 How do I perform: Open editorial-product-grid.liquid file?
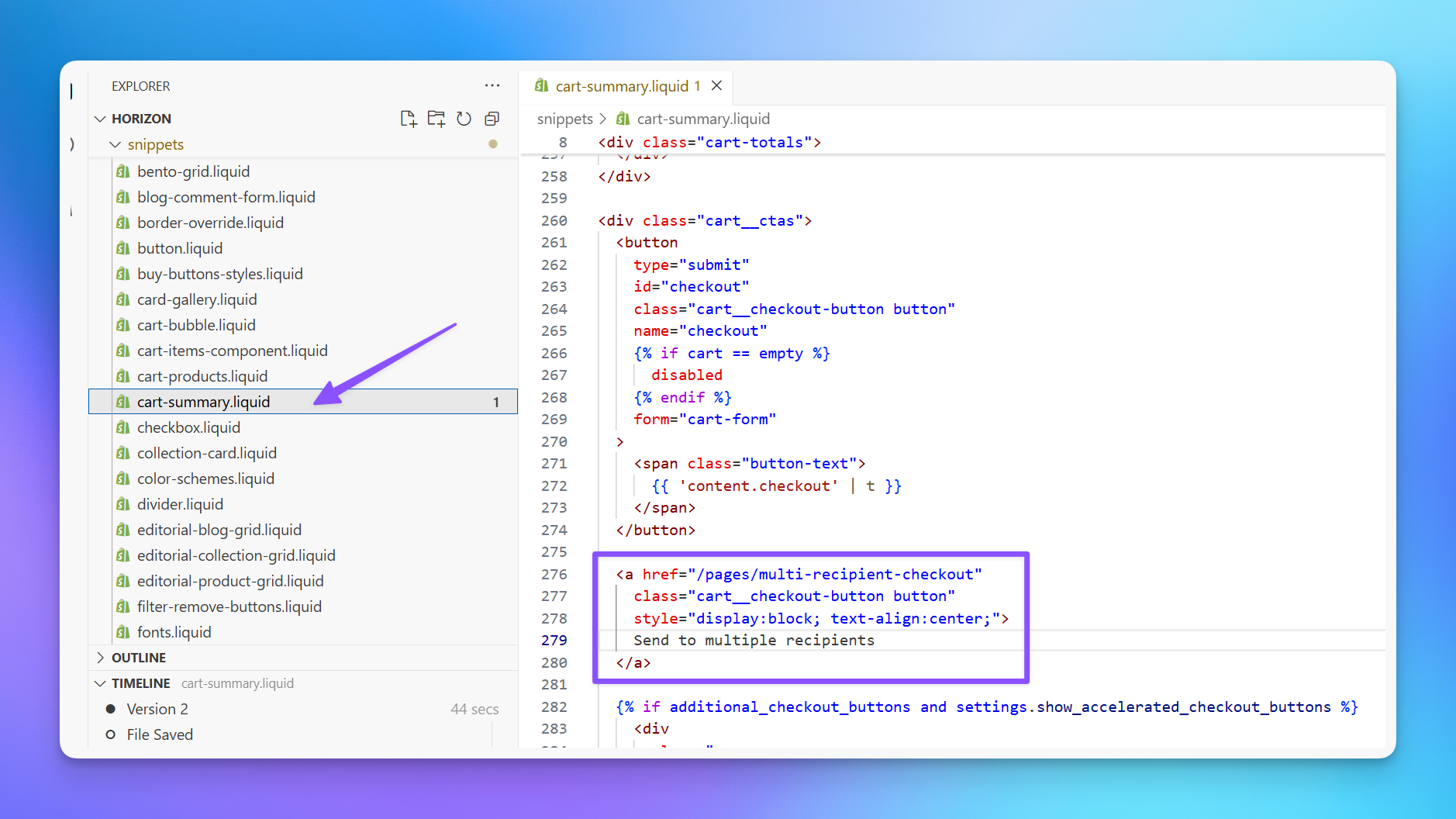point(230,581)
